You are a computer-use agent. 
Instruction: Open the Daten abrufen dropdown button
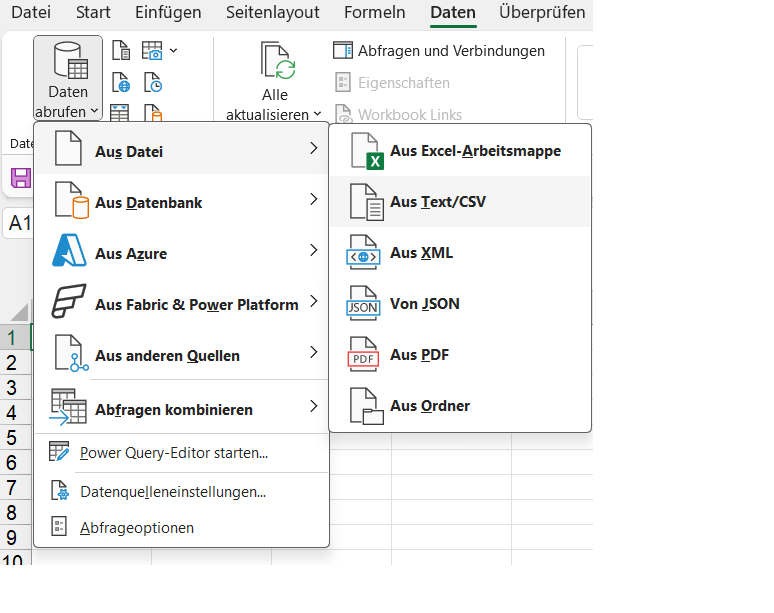coord(68,78)
